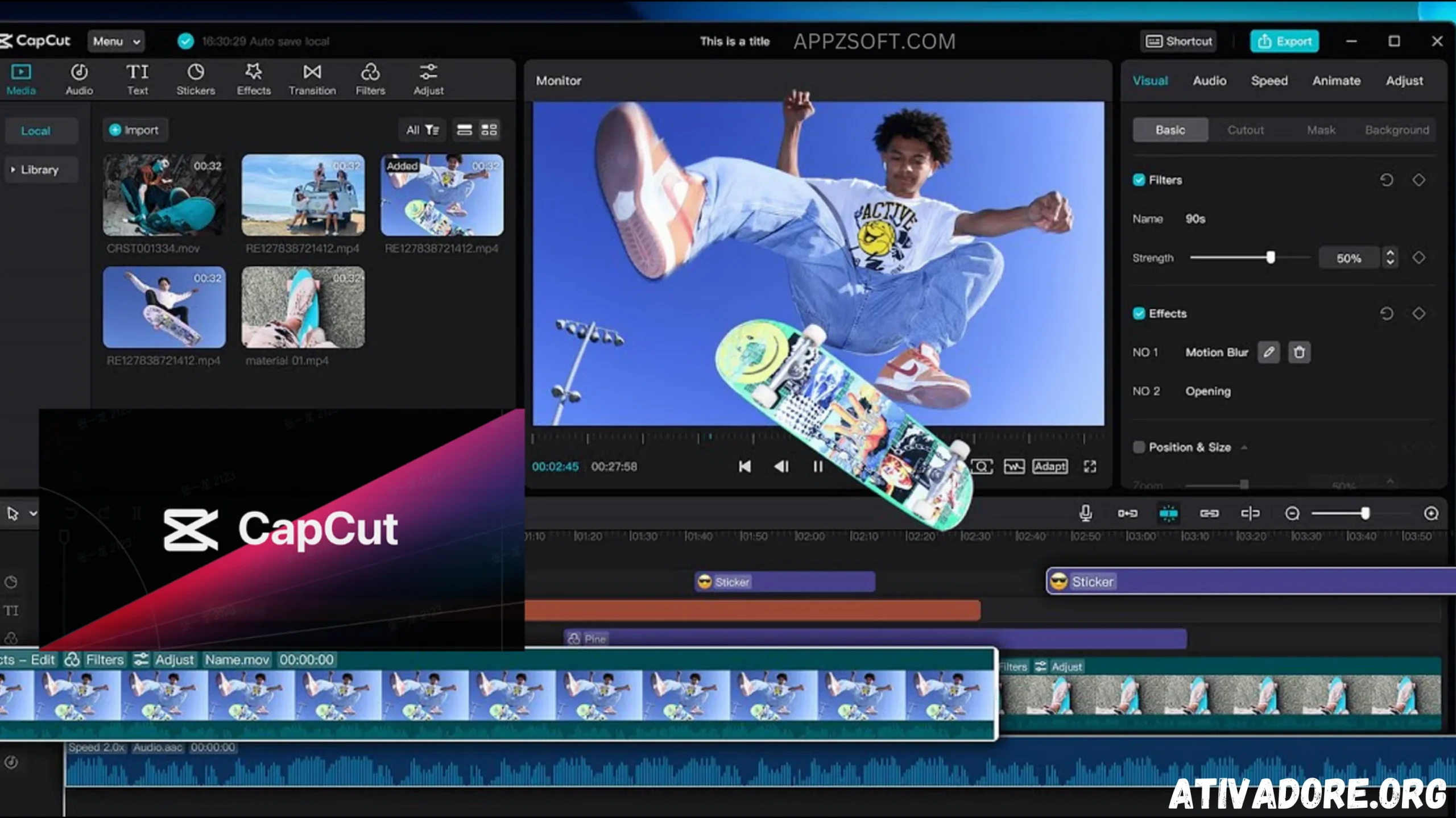Toggle linkage chain icon in timeline toolbar
This screenshot has height=818, width=1456.
[x=1209, y=513]
